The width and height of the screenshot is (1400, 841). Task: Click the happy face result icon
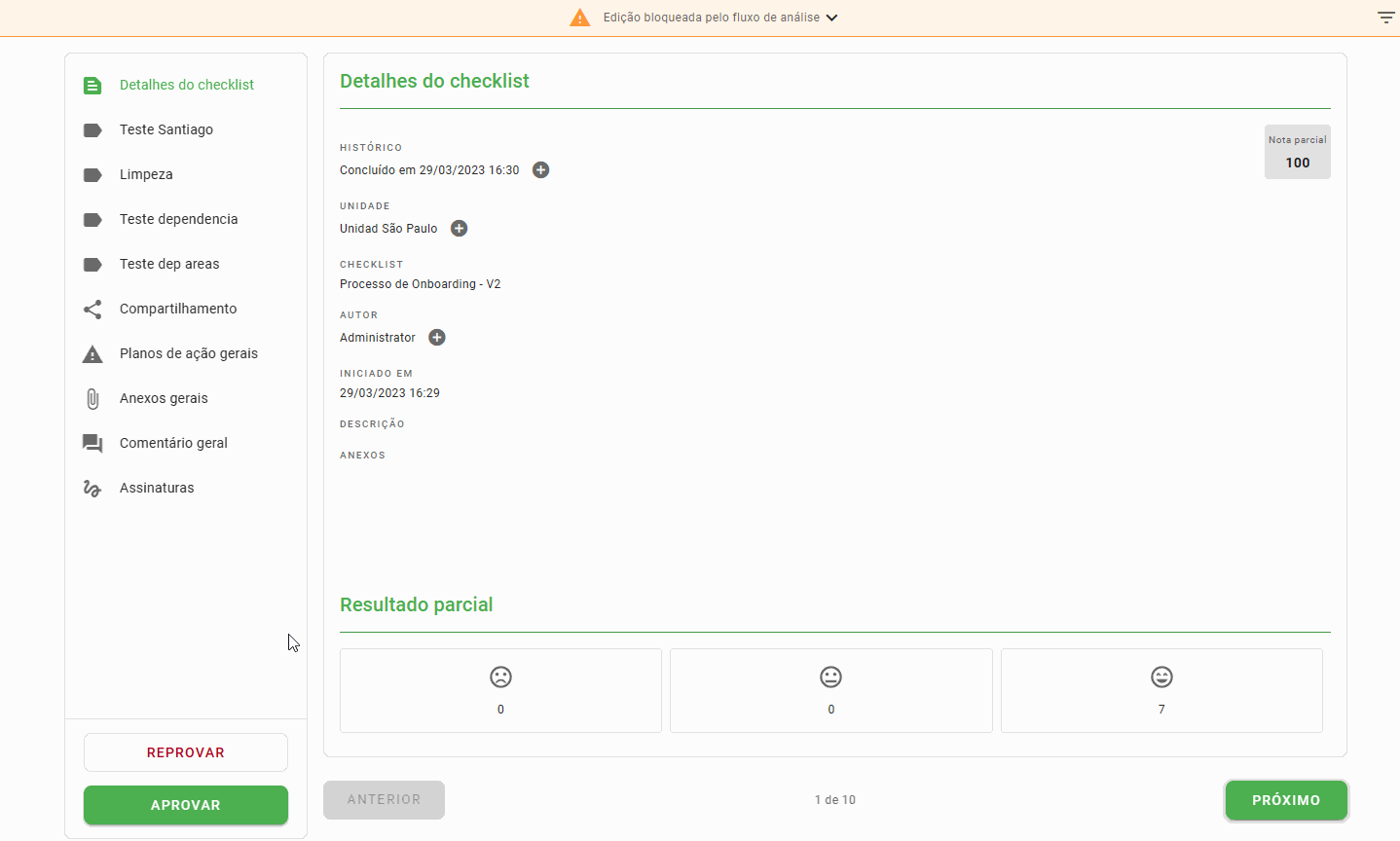(x=1161, y=676)
